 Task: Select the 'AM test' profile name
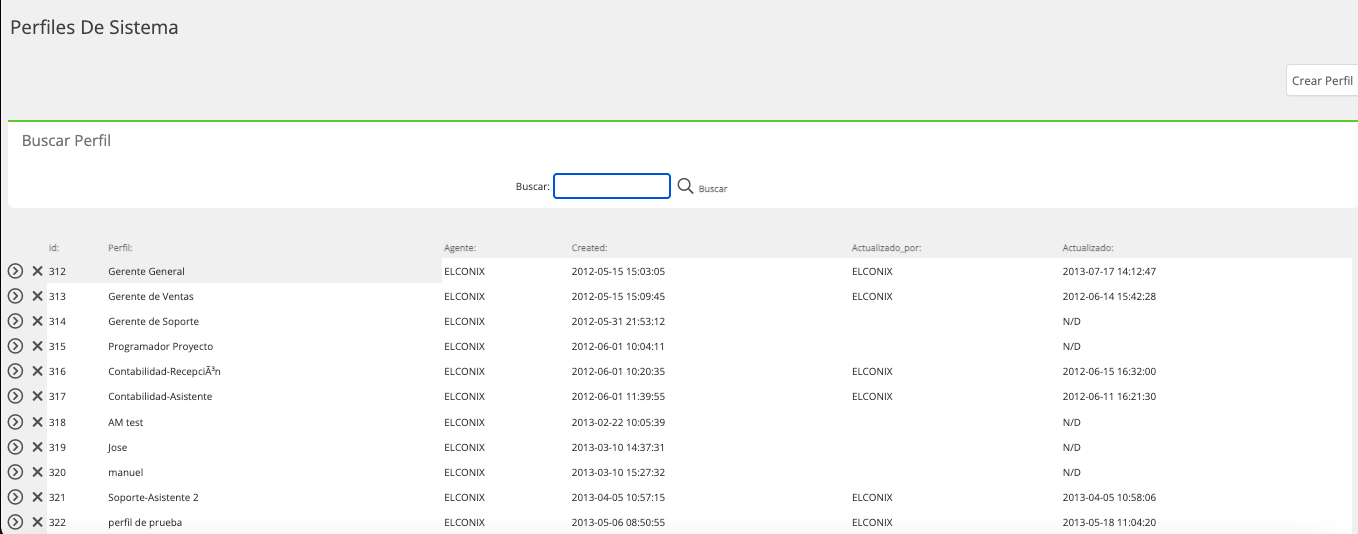126,422
